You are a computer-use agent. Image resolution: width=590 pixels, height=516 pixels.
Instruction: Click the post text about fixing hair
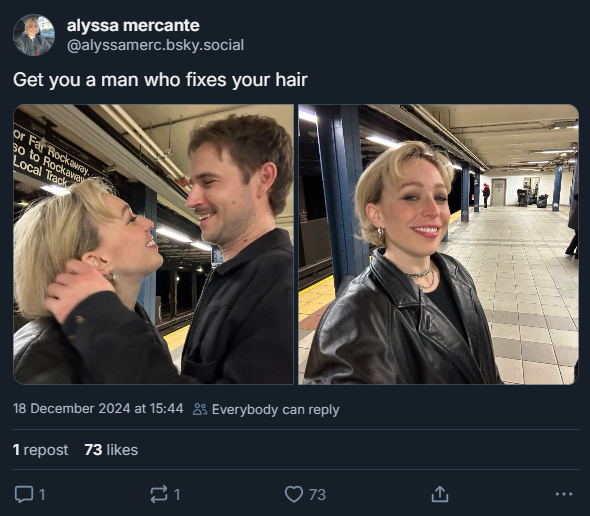pyautogui.click(x=160, y=80)
